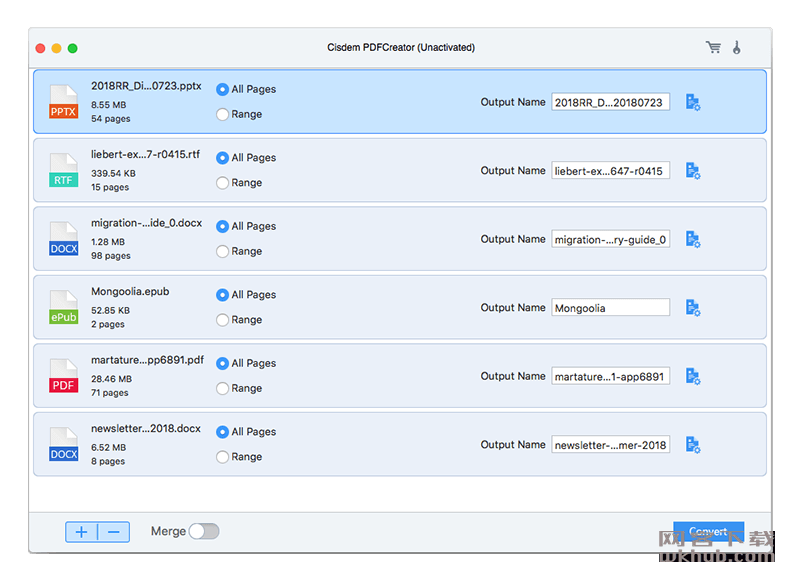
Task: Start conversion with Convert button
Action: coord(708,532)
